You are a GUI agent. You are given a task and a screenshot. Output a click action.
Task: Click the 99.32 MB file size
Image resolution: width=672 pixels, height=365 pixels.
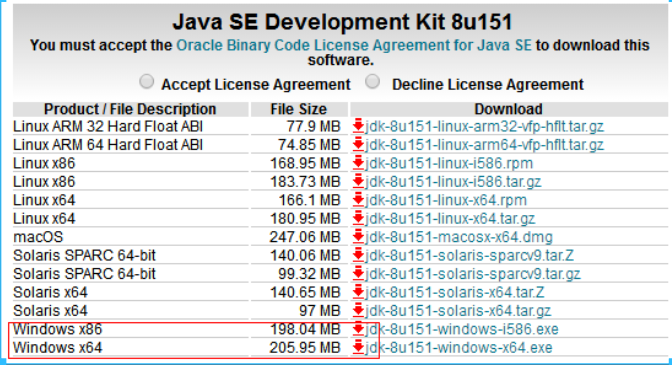coord(309,274)
